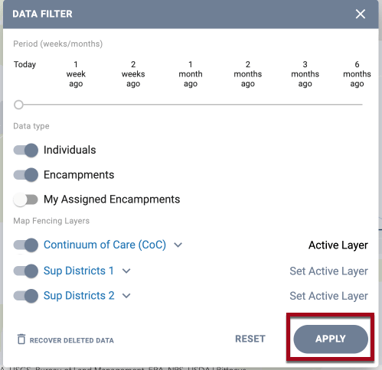Screen dimensions: 382x370
Task: Set Sup Districts 1 as active layer
Action: pyautogui.click(x=329, y=271)
